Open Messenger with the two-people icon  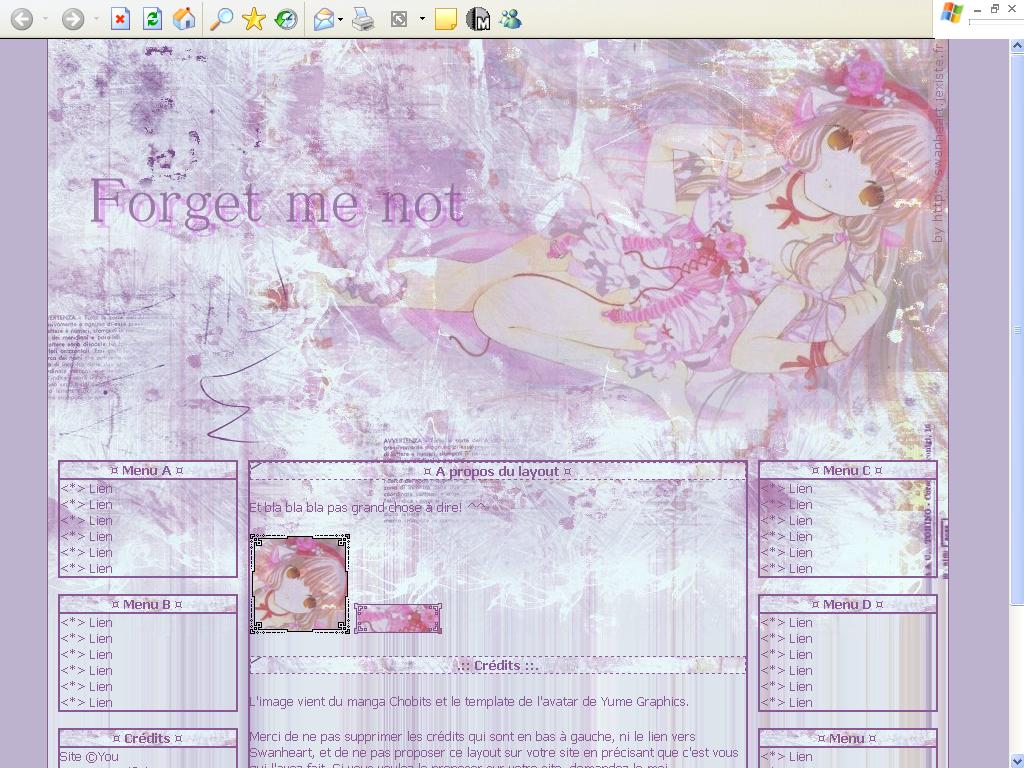pos(510,19)
